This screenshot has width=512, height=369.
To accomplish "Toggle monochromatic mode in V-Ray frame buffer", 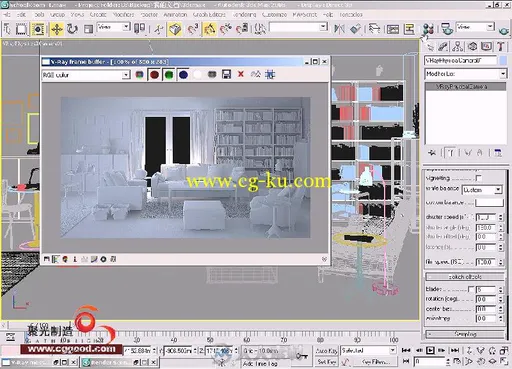I will tap(212, 75).
